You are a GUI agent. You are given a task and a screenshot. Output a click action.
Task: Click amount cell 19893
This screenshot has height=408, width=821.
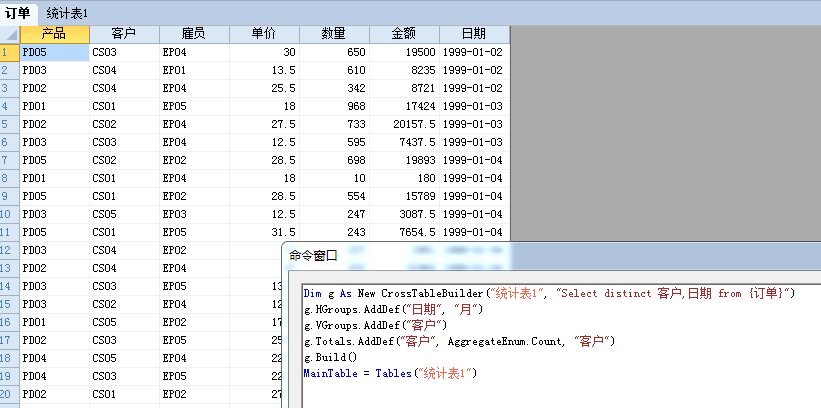(x=404, y=160)
